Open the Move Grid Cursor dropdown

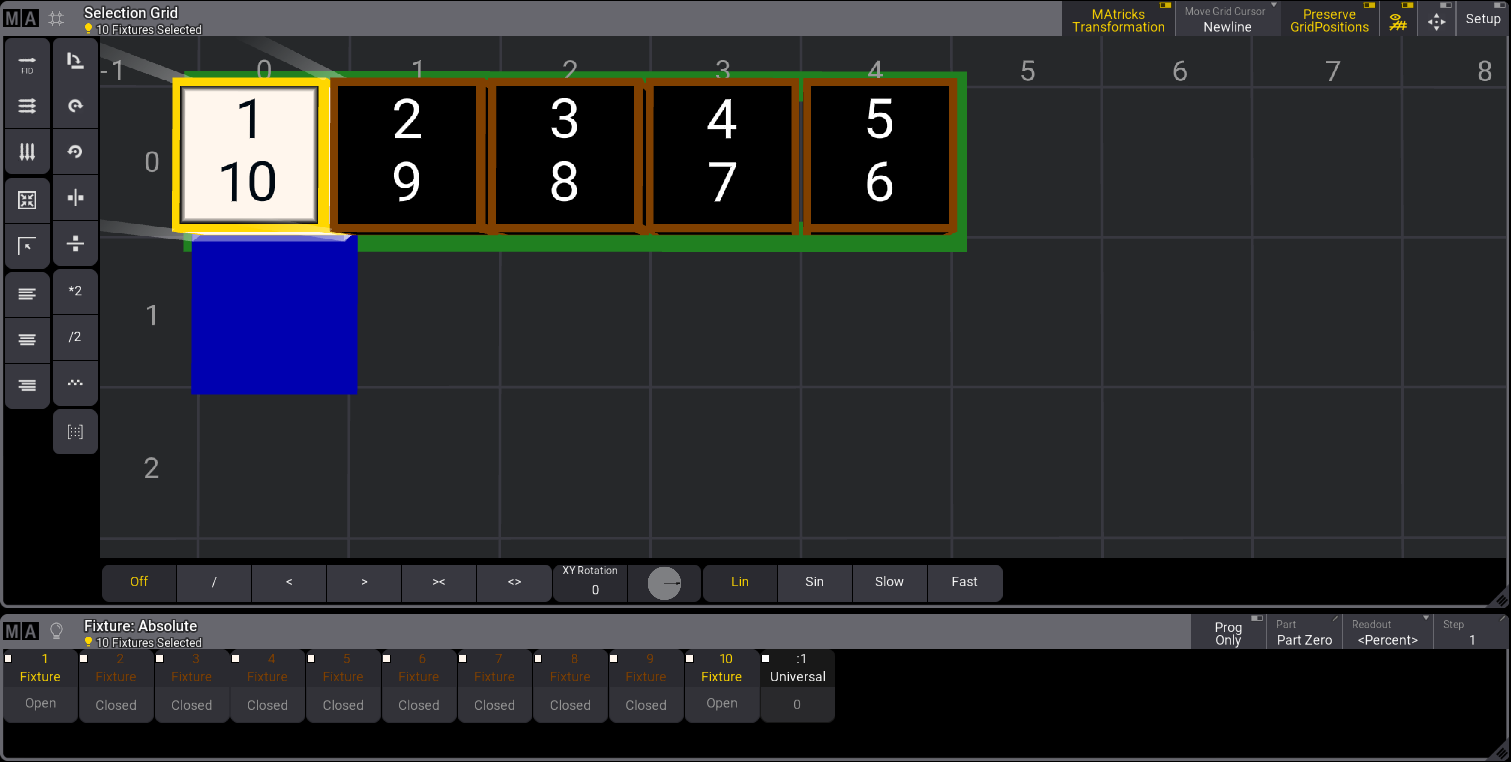(x=1227, y=20)
